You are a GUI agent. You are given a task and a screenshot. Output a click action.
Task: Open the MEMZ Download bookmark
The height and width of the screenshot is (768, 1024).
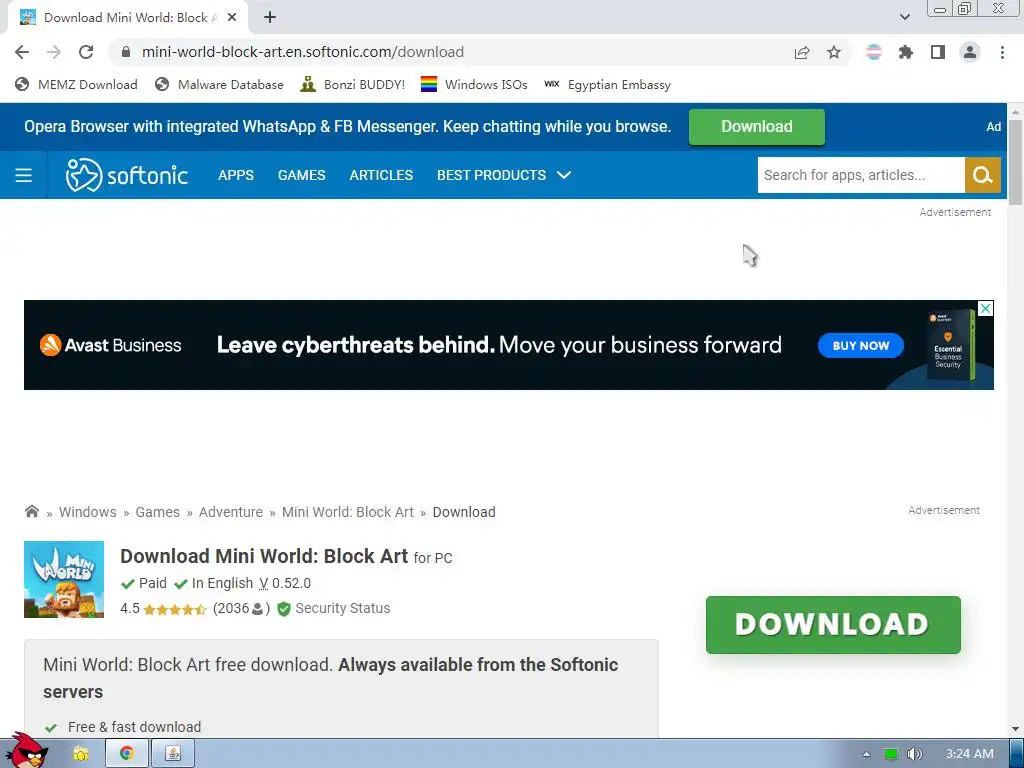(76, 84)
